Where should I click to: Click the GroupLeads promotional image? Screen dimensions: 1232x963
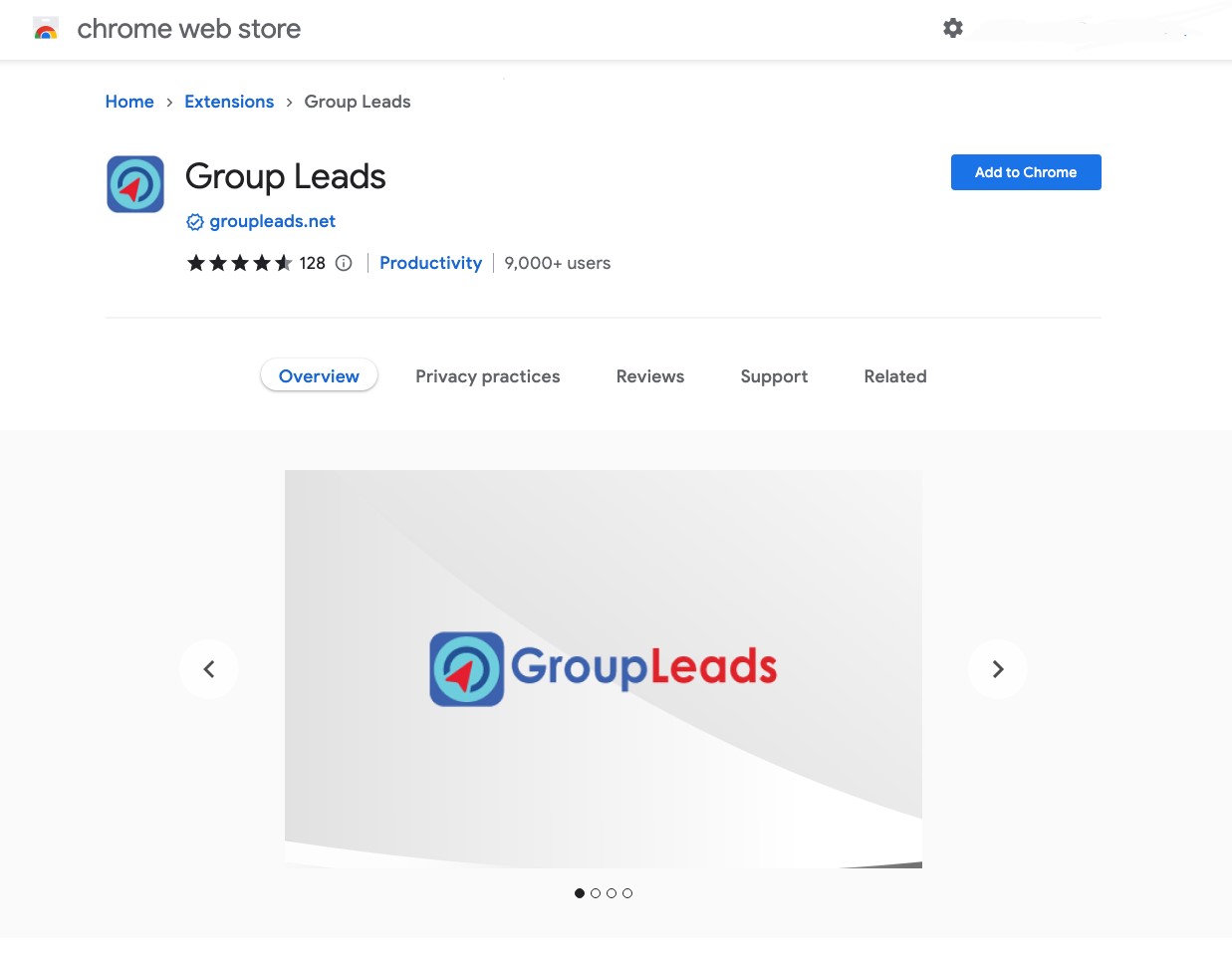[x=604, y=669]
